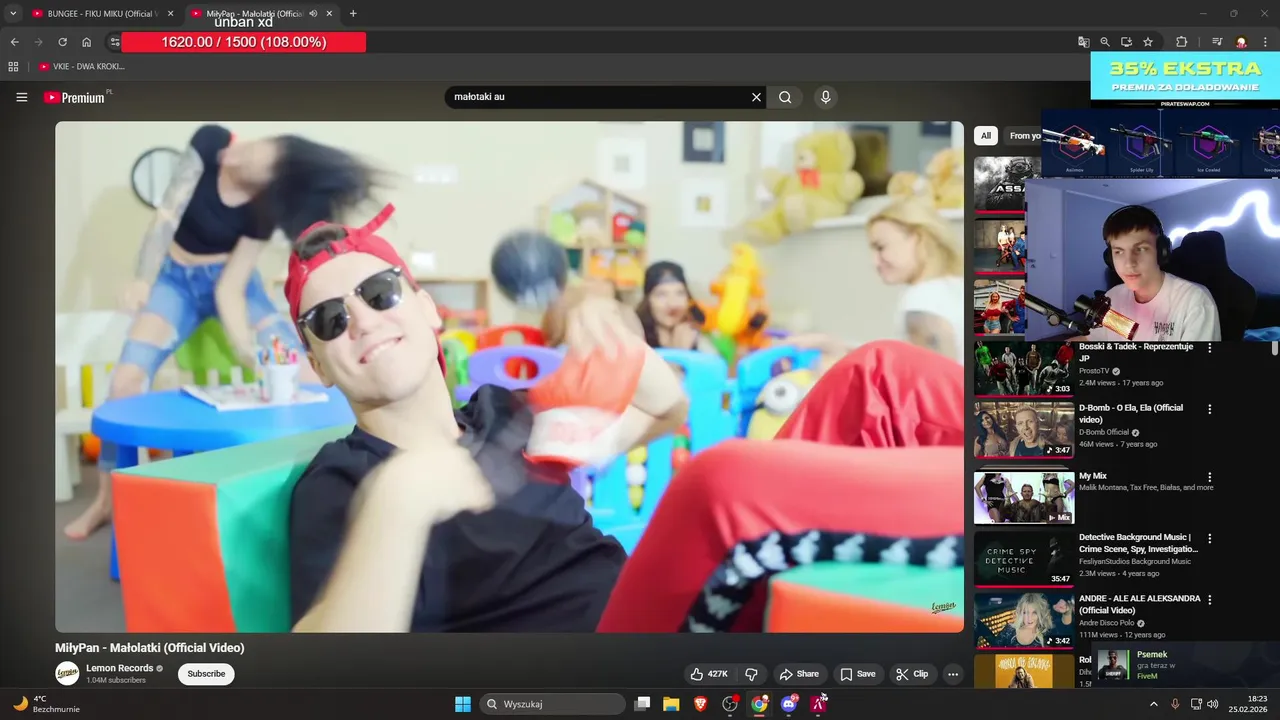
Task: Play the Bosski & Tadek Reprezentuje JP thumbnail
Action: pyautogui.click(x=1024, y=368)
